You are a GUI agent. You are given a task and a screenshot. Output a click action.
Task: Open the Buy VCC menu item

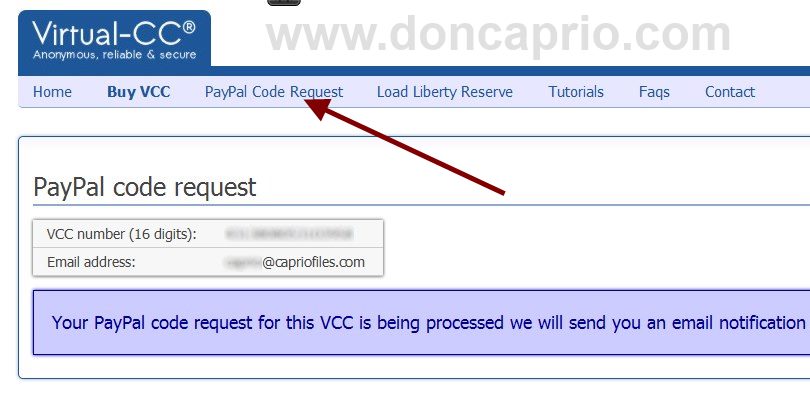coord(138,92)
